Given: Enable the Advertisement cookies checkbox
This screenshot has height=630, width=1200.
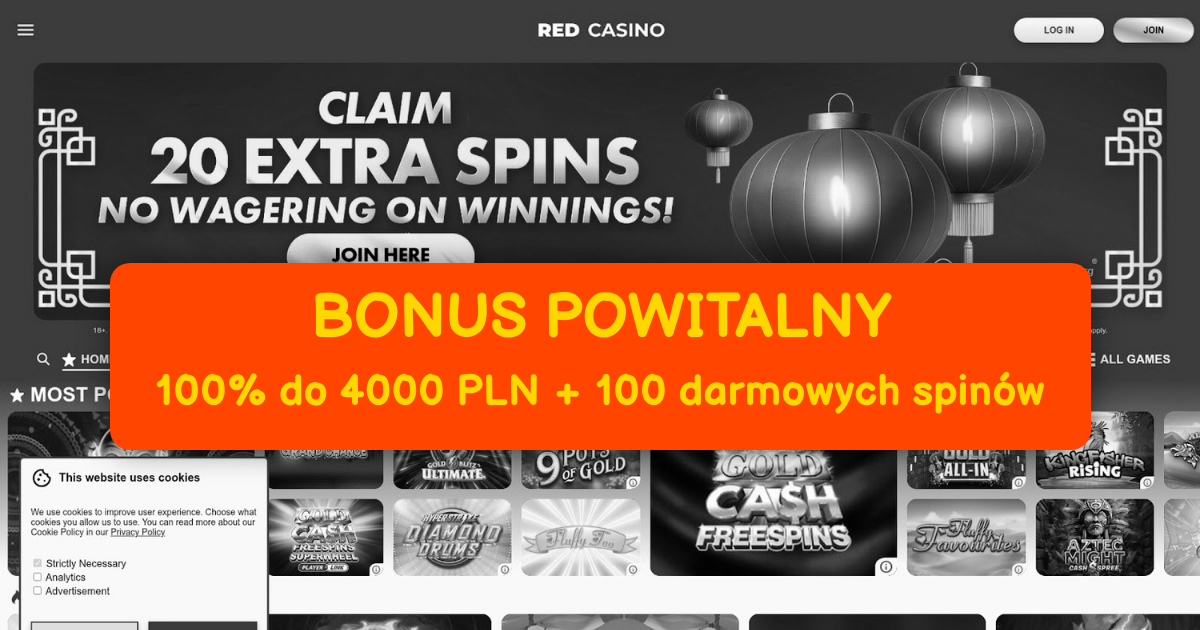Looking at the screenshot, I should (x=37, y=591).
